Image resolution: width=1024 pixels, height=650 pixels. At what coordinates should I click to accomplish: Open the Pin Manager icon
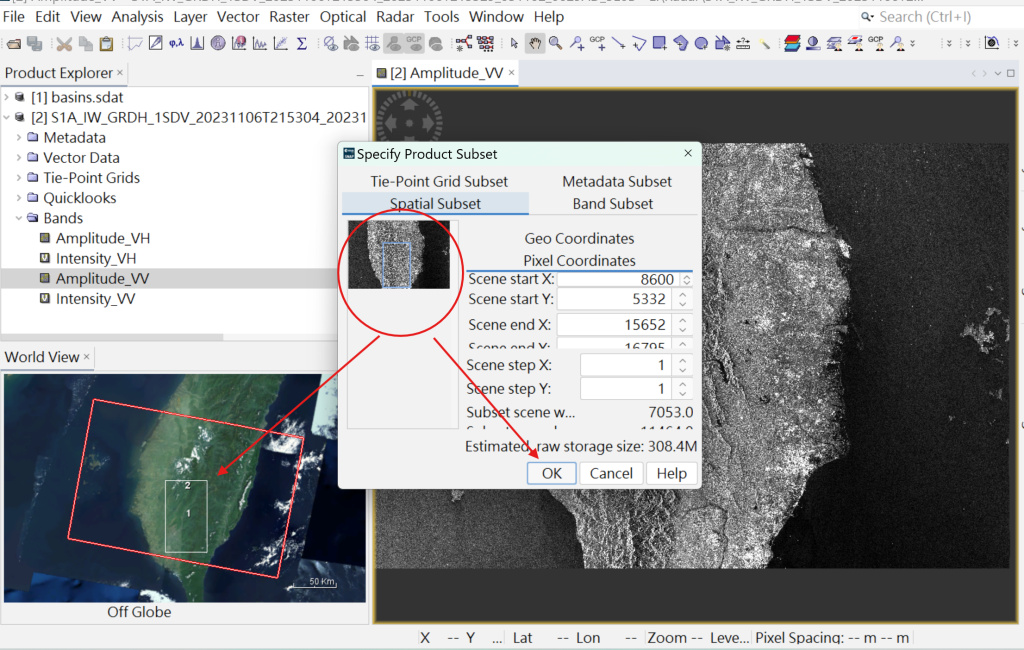coord(897,44)
